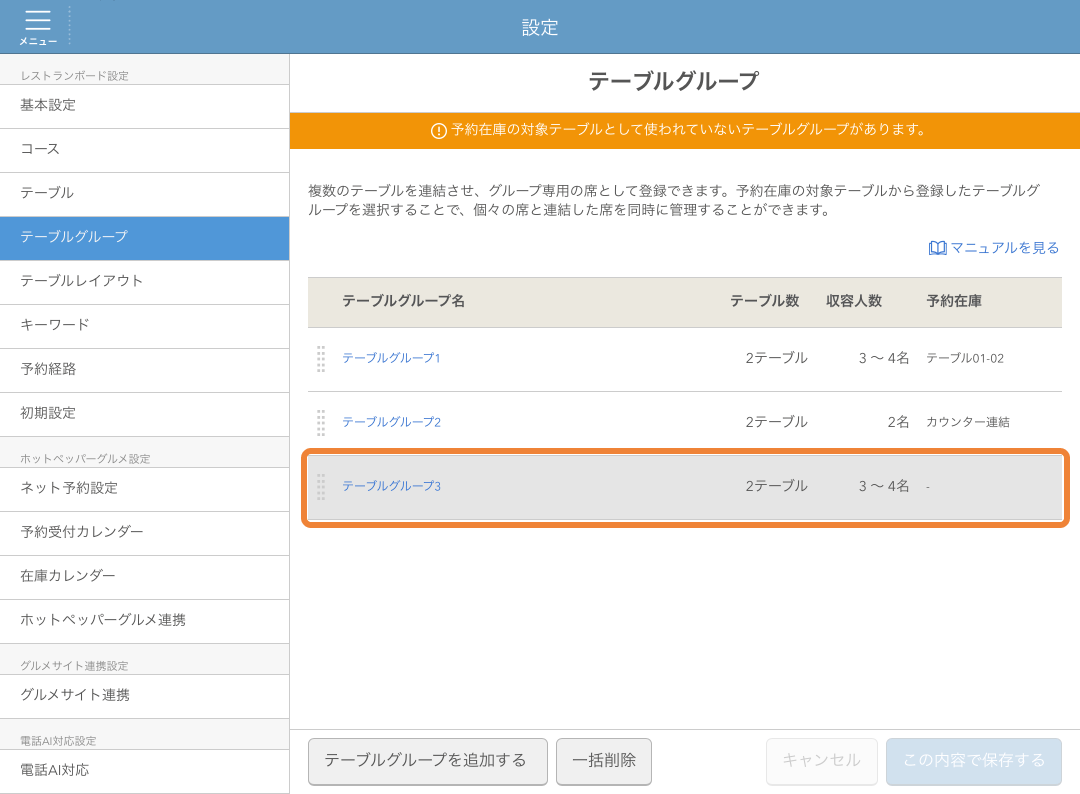Screen dimensions: 1080x794
Task: Click the 一括削除 button
Action: tap(603, 761)
